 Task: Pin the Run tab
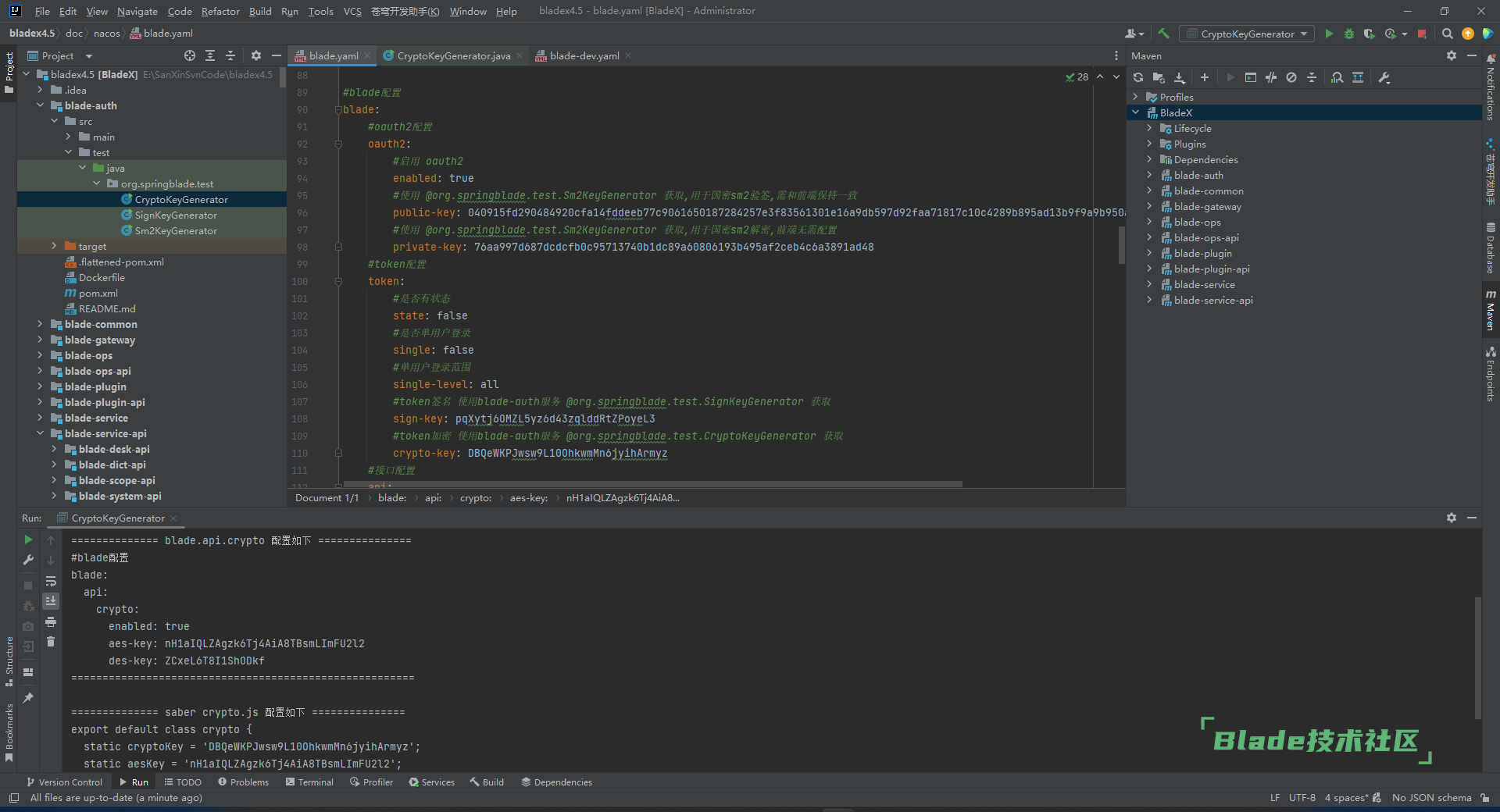[28, 697]
